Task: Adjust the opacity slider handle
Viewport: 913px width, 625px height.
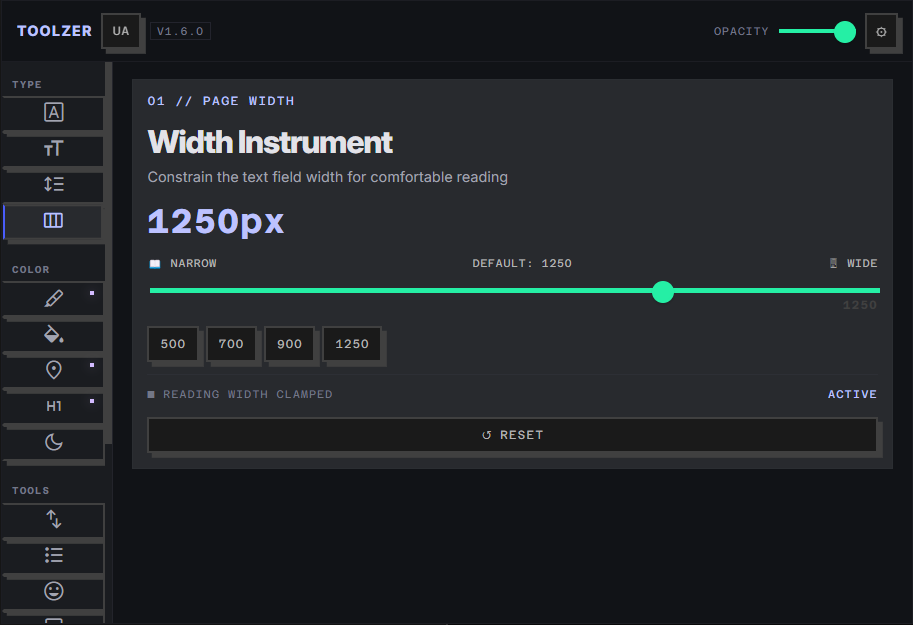Action: [844, 31]
